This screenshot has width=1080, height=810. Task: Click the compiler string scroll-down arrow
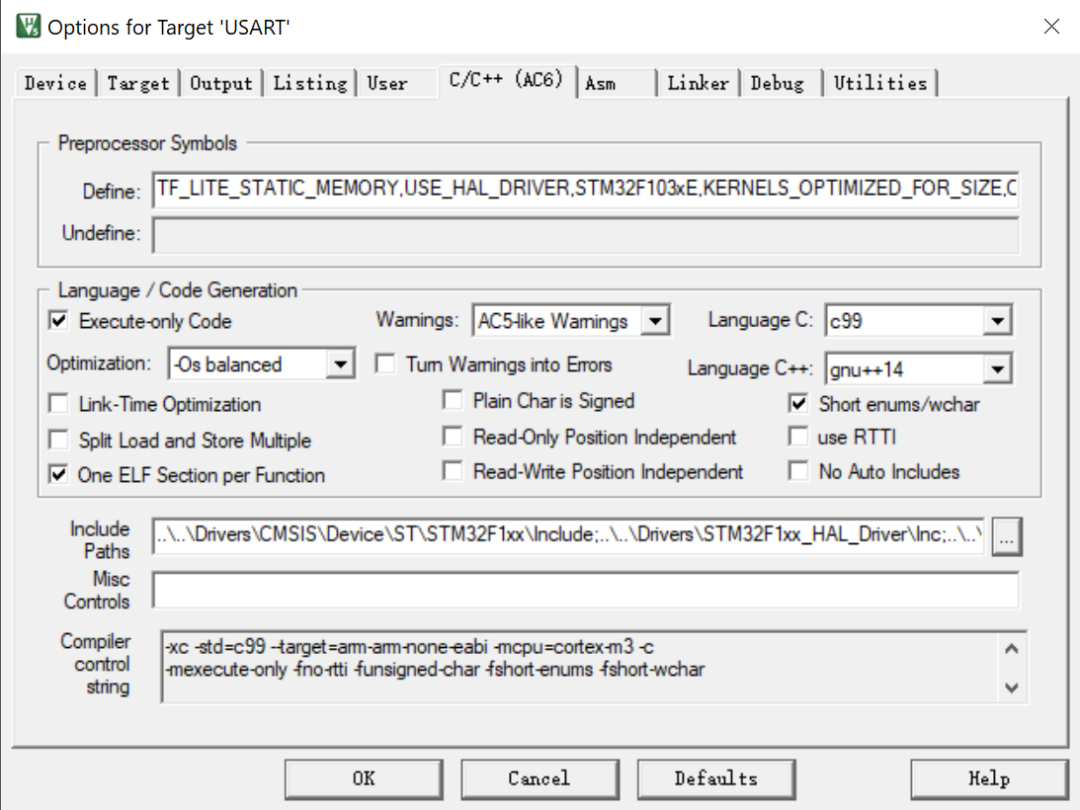1011,687
